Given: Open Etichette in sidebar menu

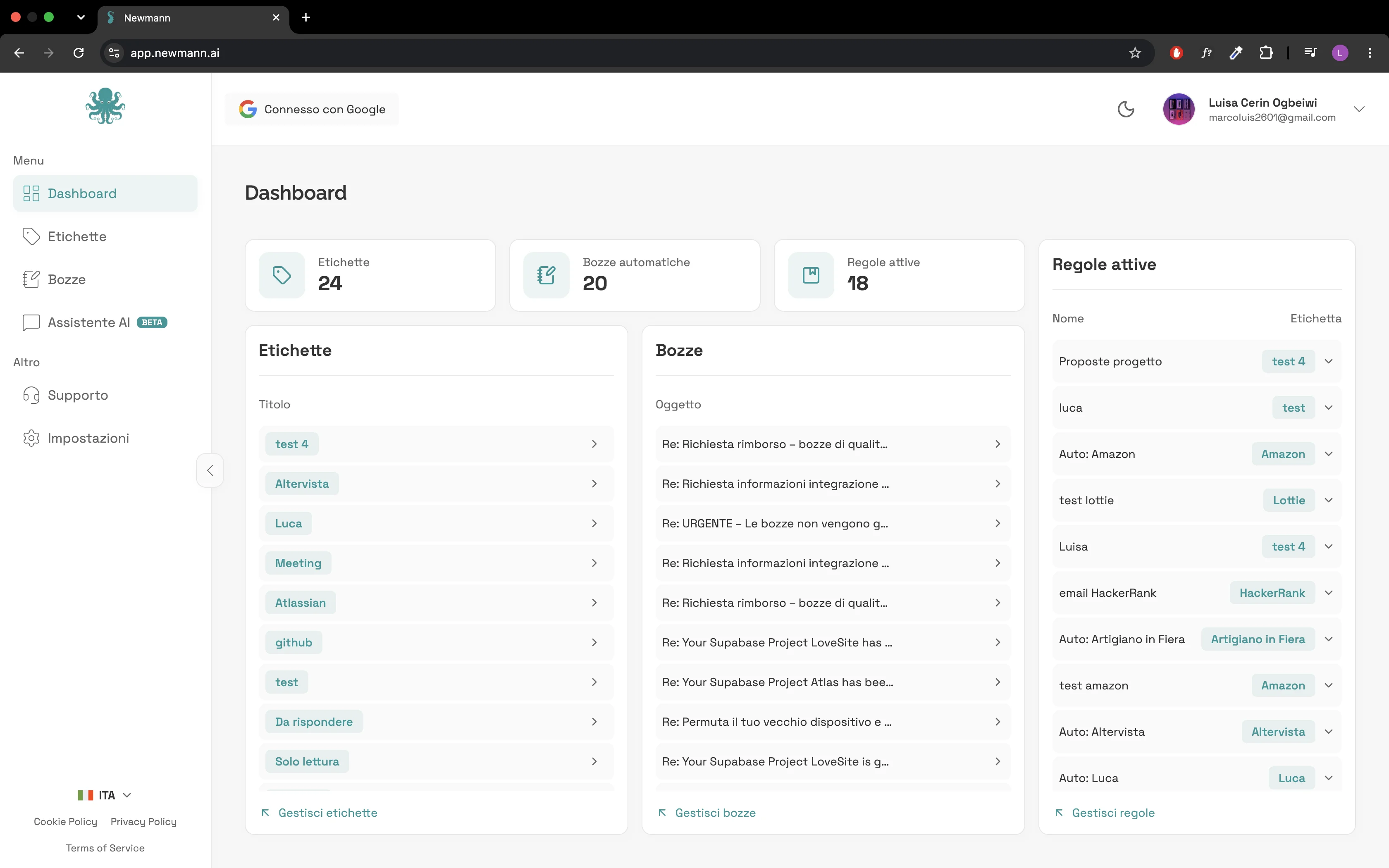Looking at the screenshot, I should click(105, 236).
